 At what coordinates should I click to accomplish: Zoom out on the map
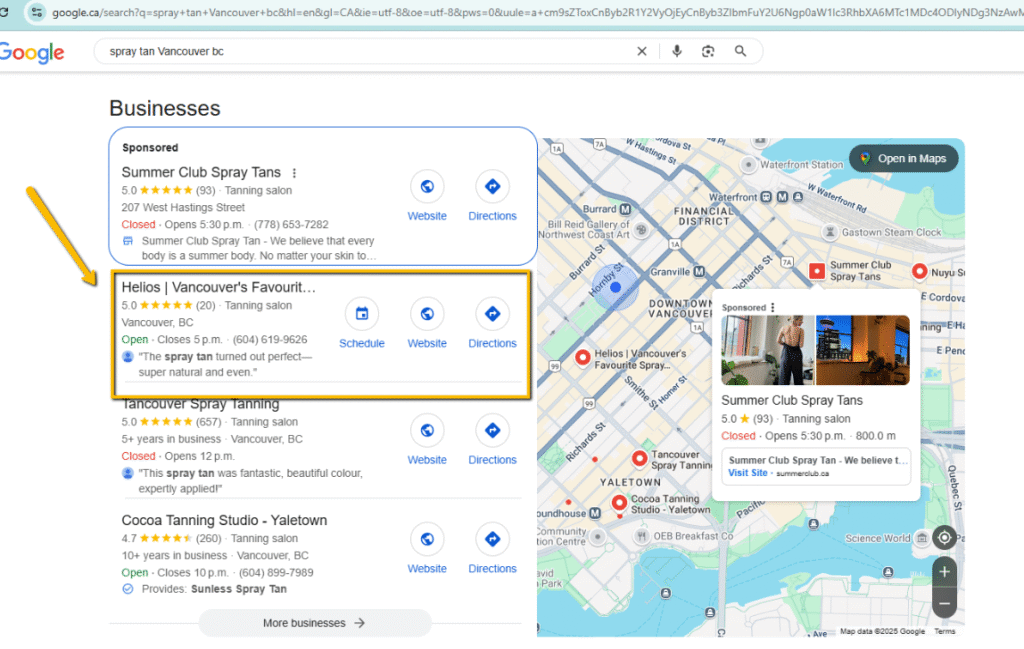(943, 603)
